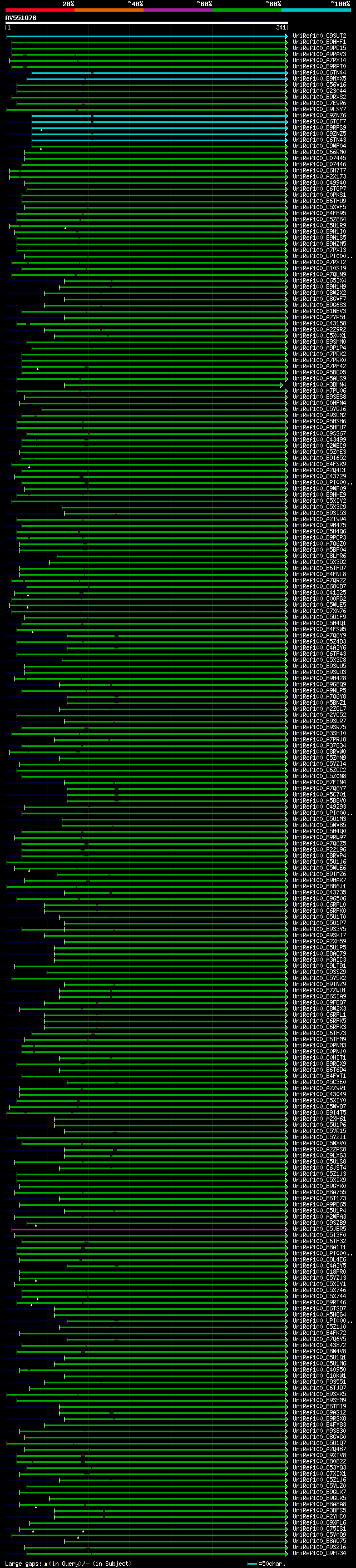This screenshot has height=1568, width=356.
Task: Select the last hit UniRef100_Q9FG34
Action: click(319, 1553)
